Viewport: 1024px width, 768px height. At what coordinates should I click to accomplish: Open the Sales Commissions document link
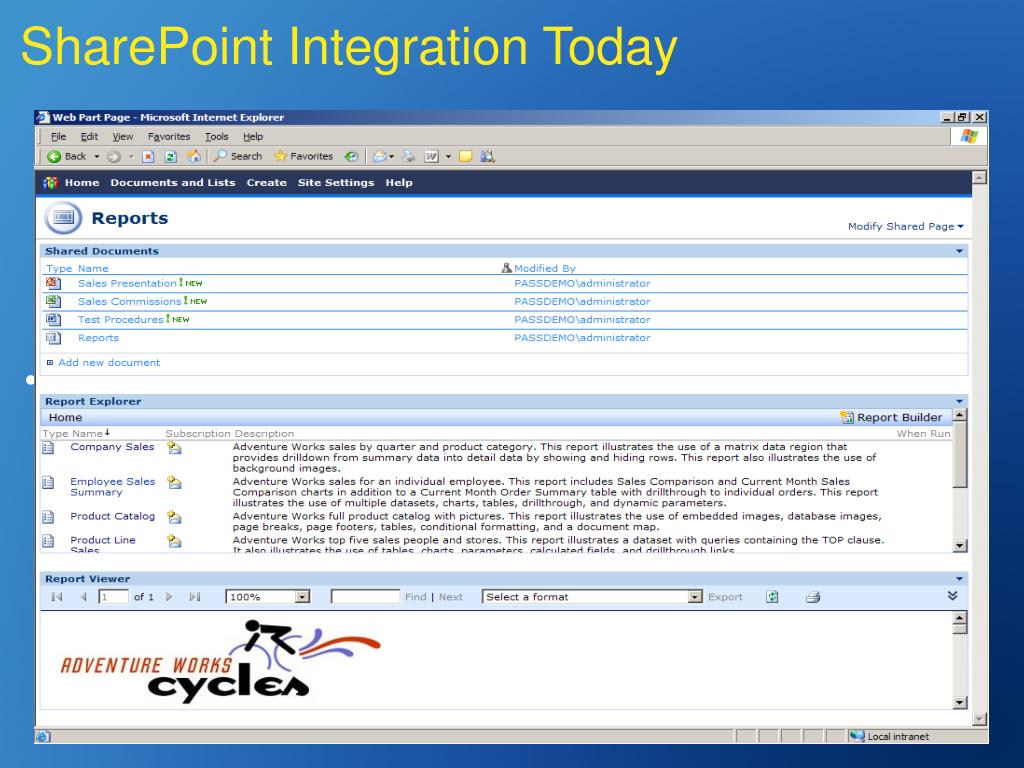[x=129, y=302]
